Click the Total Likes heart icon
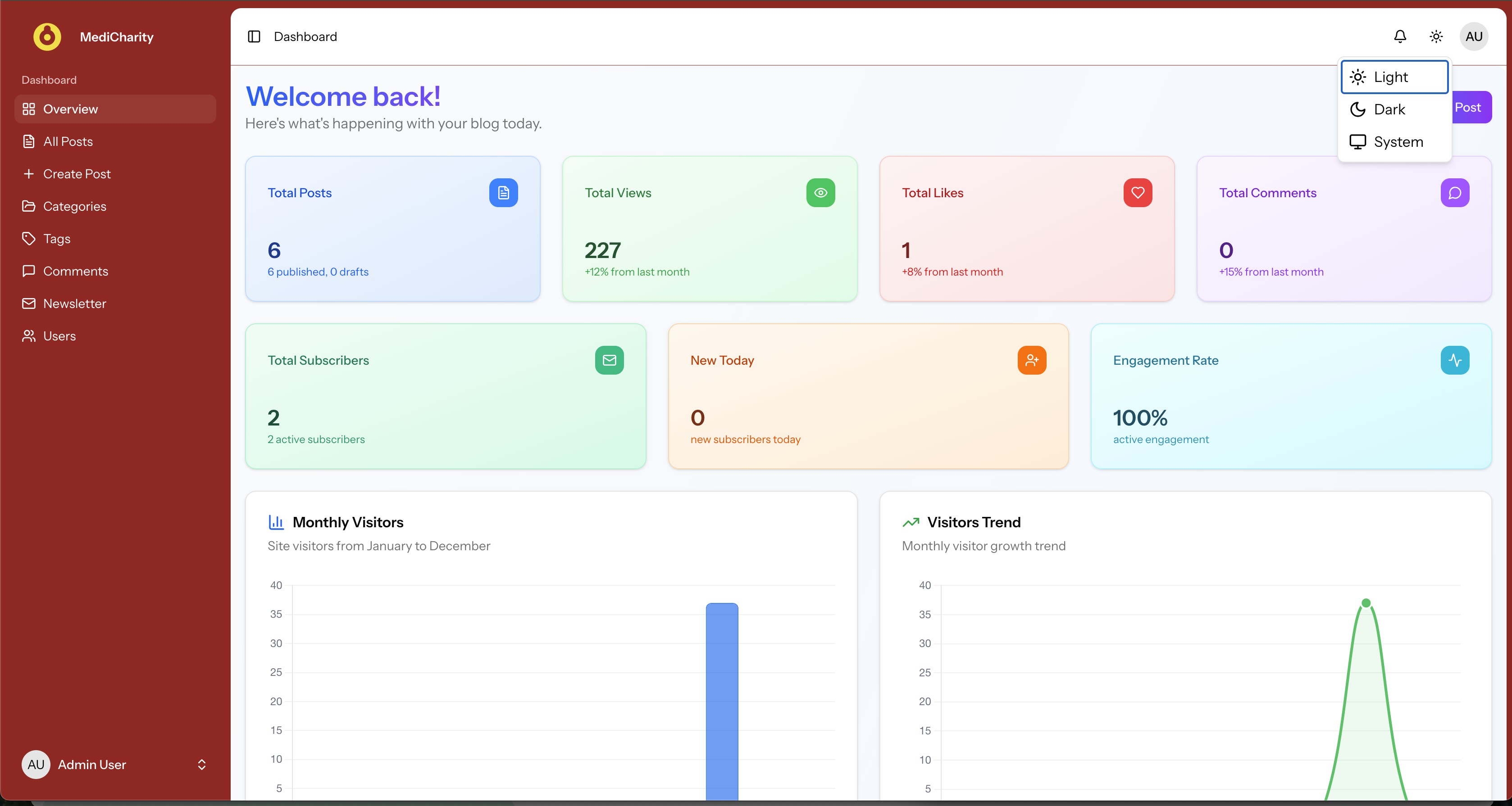 1137,192
